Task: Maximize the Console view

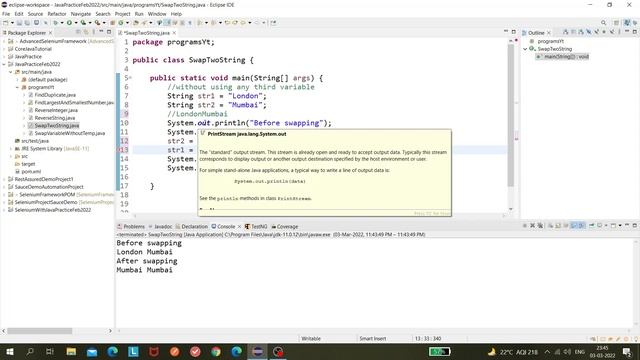Action: coord(635,225)
